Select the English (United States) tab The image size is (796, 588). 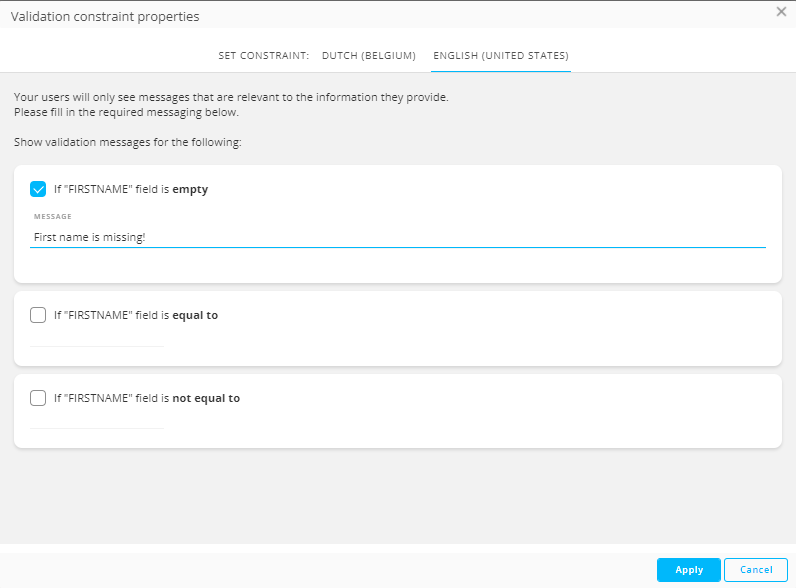500,56
